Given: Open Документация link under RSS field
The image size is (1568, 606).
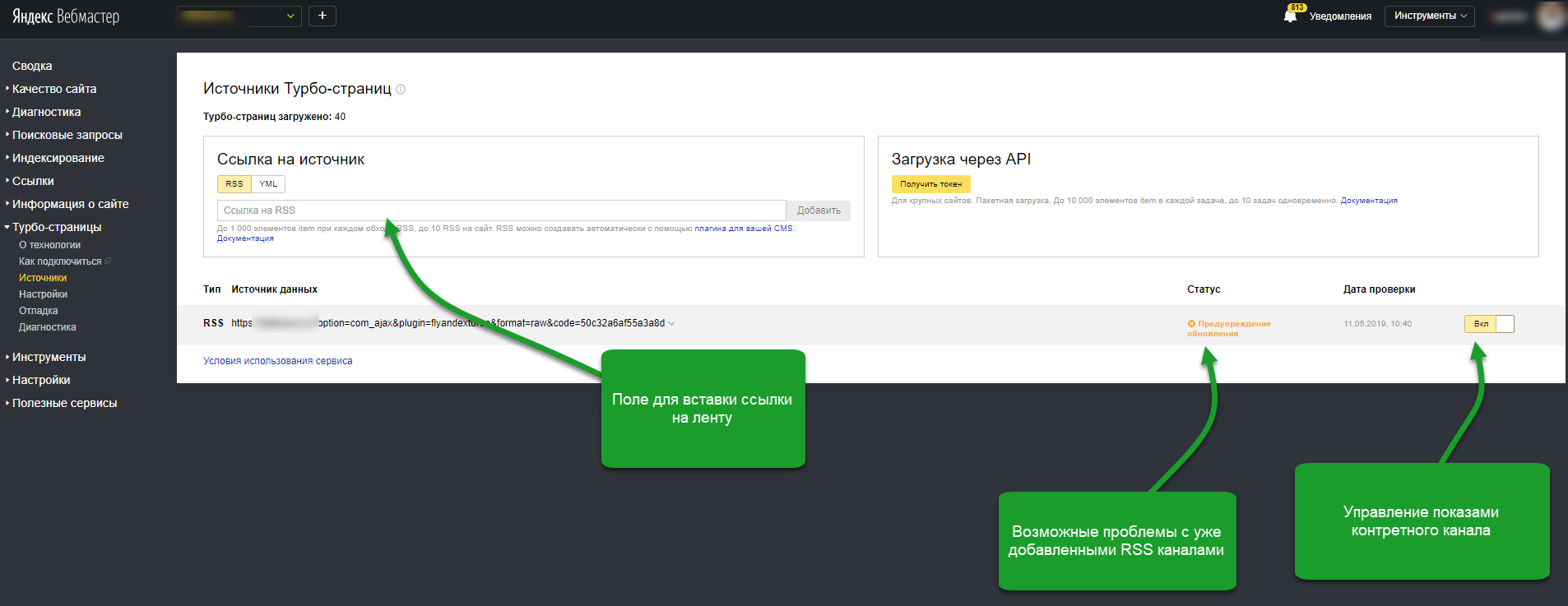Looking at the screenshot, I should point(245,238).
